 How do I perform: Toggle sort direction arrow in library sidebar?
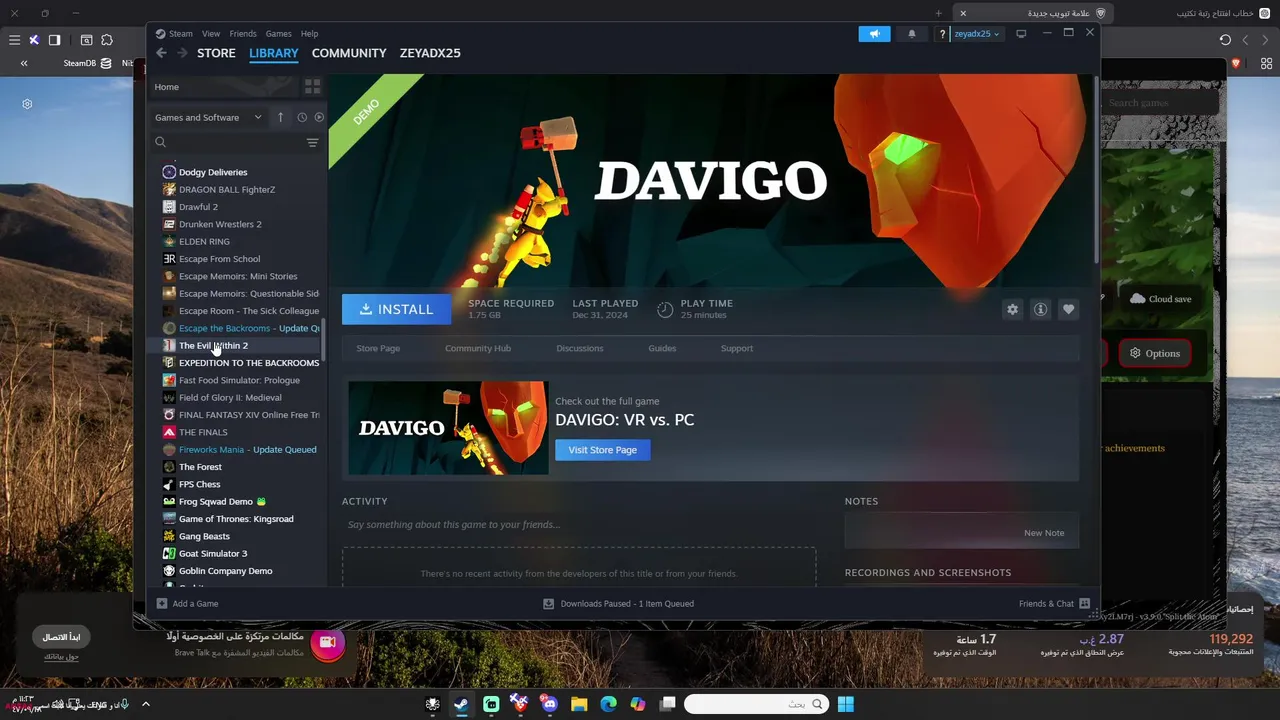coord(280,117)
